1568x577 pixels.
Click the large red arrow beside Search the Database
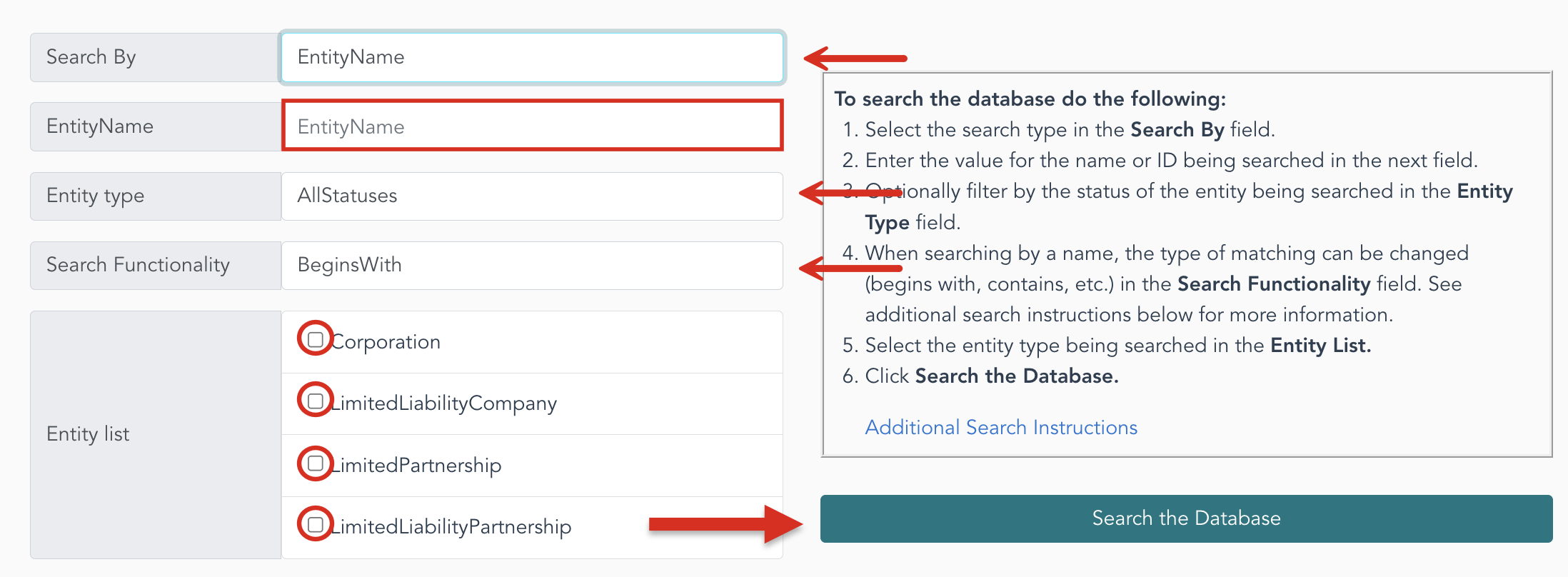[x=725, y=525]
